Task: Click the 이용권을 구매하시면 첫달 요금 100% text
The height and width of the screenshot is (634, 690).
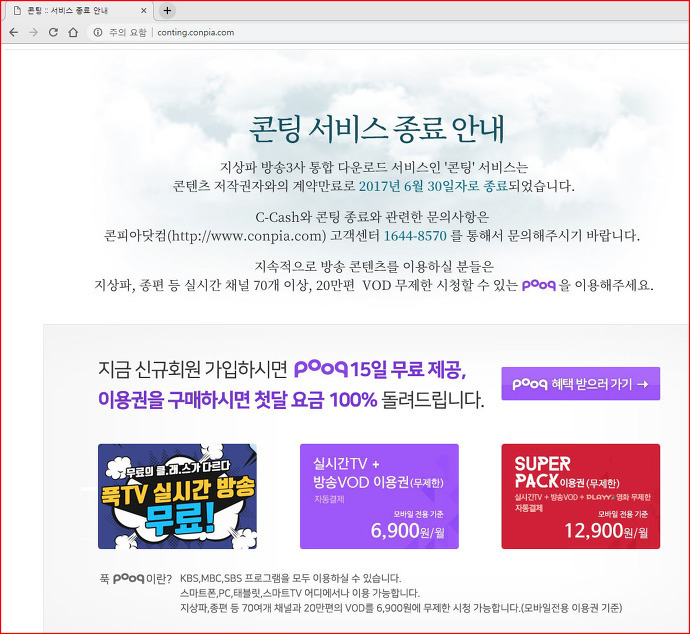Action: pos(238,400)
